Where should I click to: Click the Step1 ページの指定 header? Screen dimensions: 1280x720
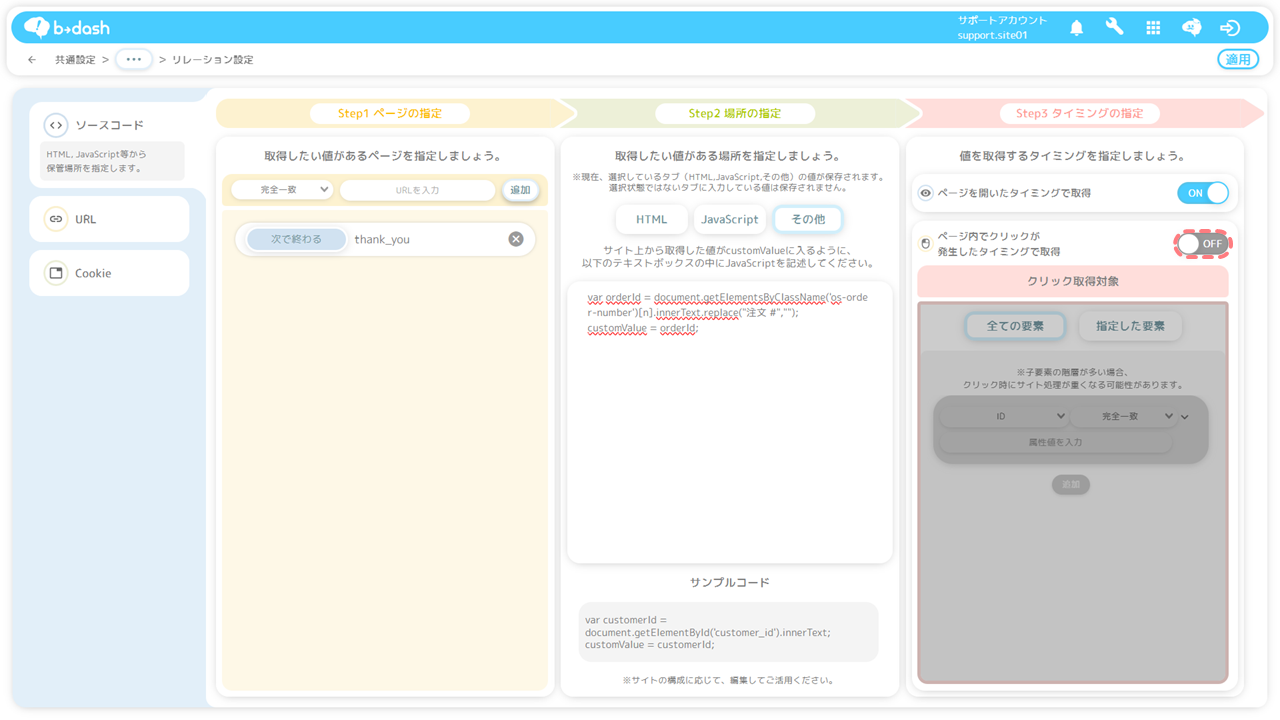click(389, 113)
